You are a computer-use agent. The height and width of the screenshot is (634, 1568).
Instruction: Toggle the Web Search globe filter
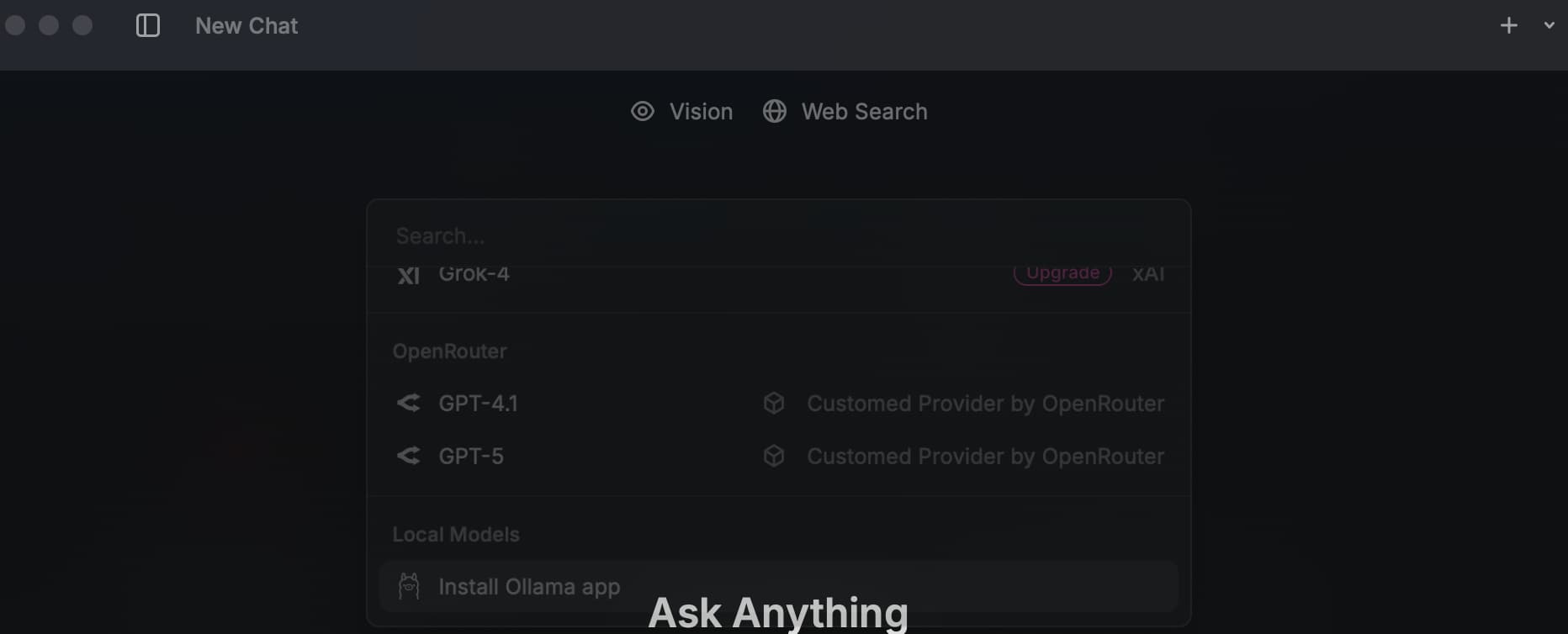pos(845,111)
